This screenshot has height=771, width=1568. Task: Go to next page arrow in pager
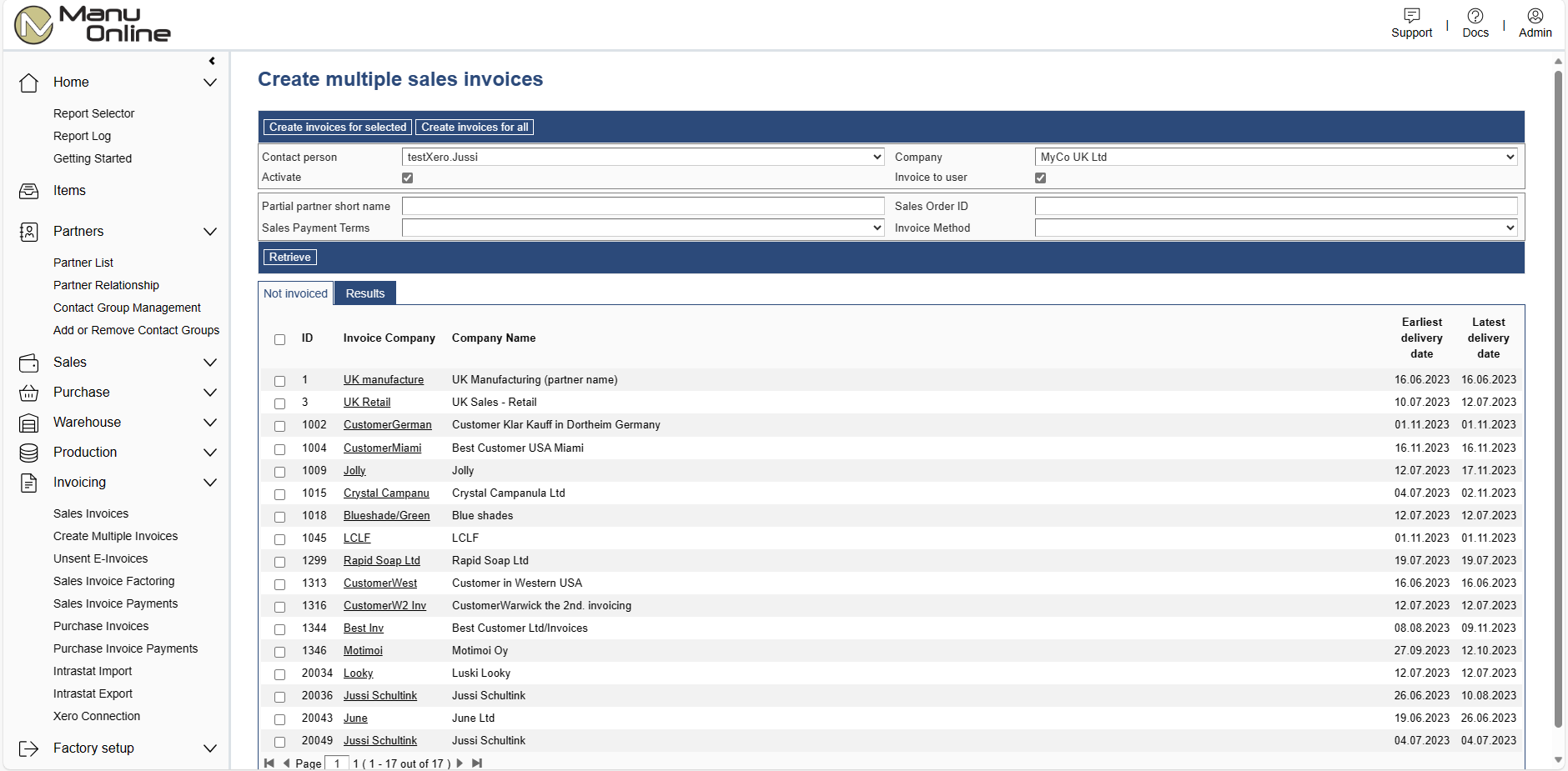click(460, 763)
